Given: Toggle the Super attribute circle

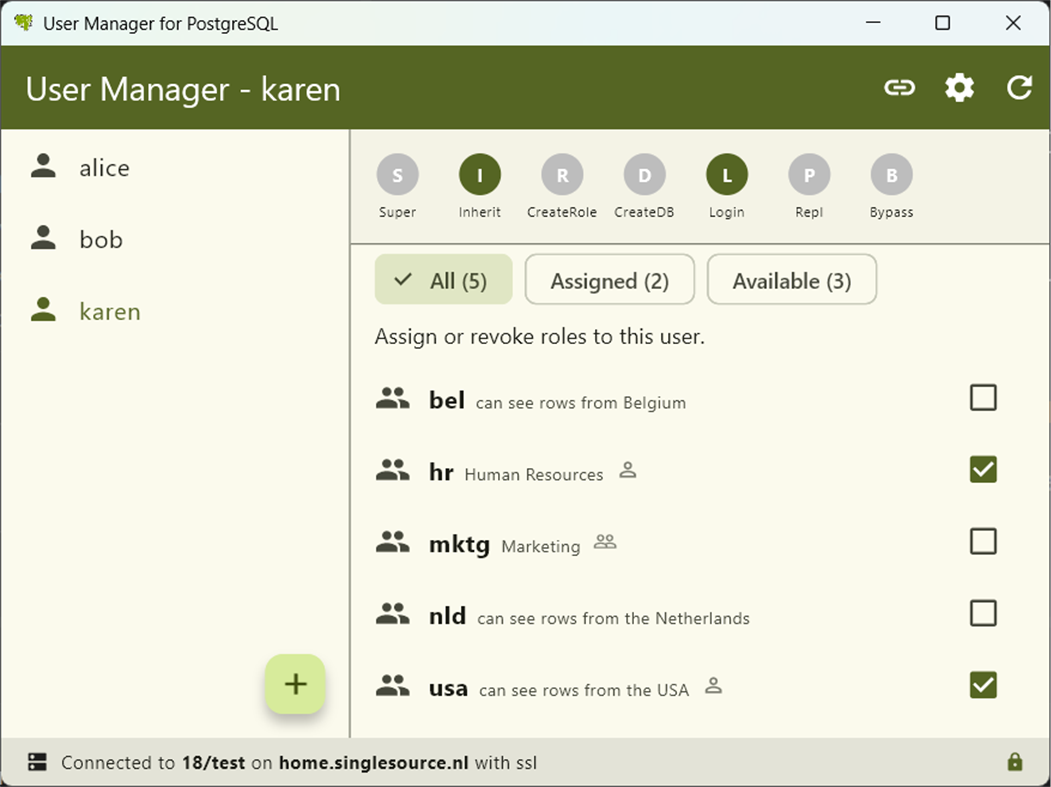Looking at the screenshot, I should point(397,175).
